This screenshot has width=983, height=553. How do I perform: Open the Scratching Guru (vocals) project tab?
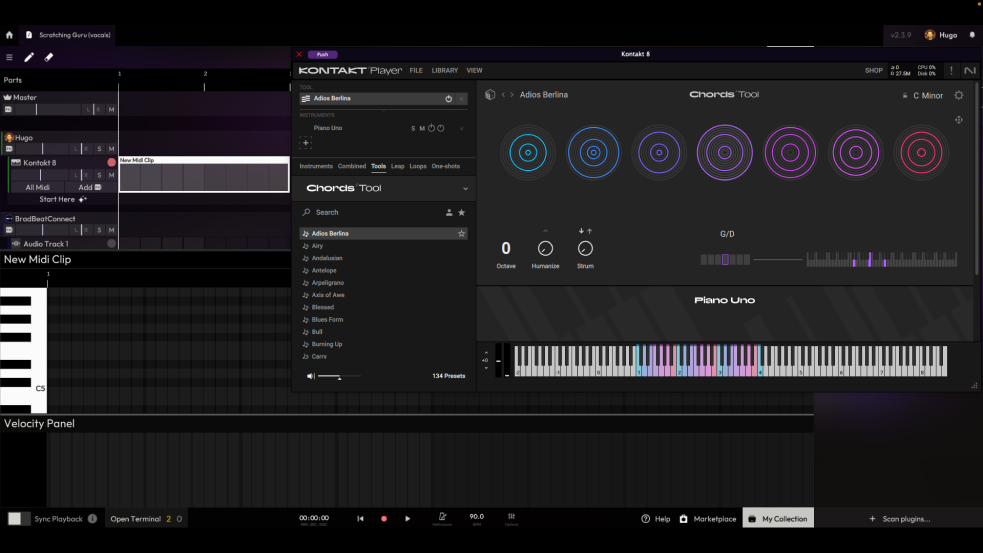68,35
